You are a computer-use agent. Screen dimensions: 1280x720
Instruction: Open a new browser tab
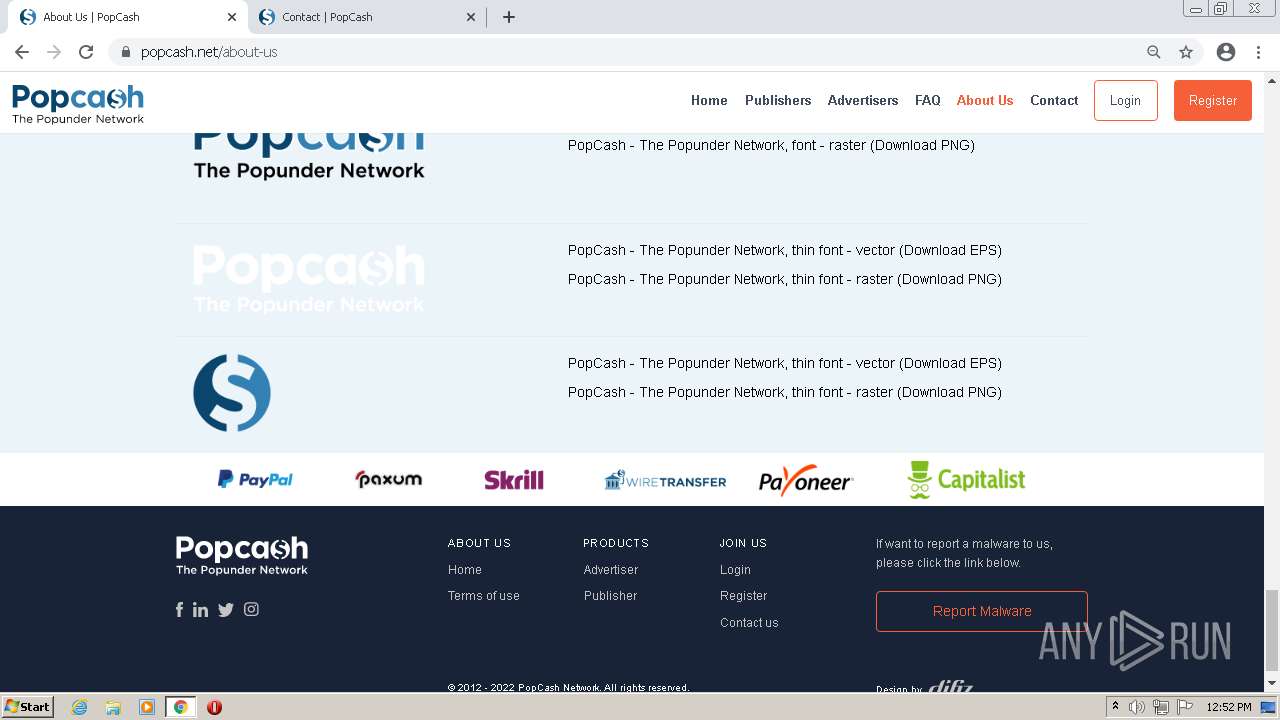509,17
